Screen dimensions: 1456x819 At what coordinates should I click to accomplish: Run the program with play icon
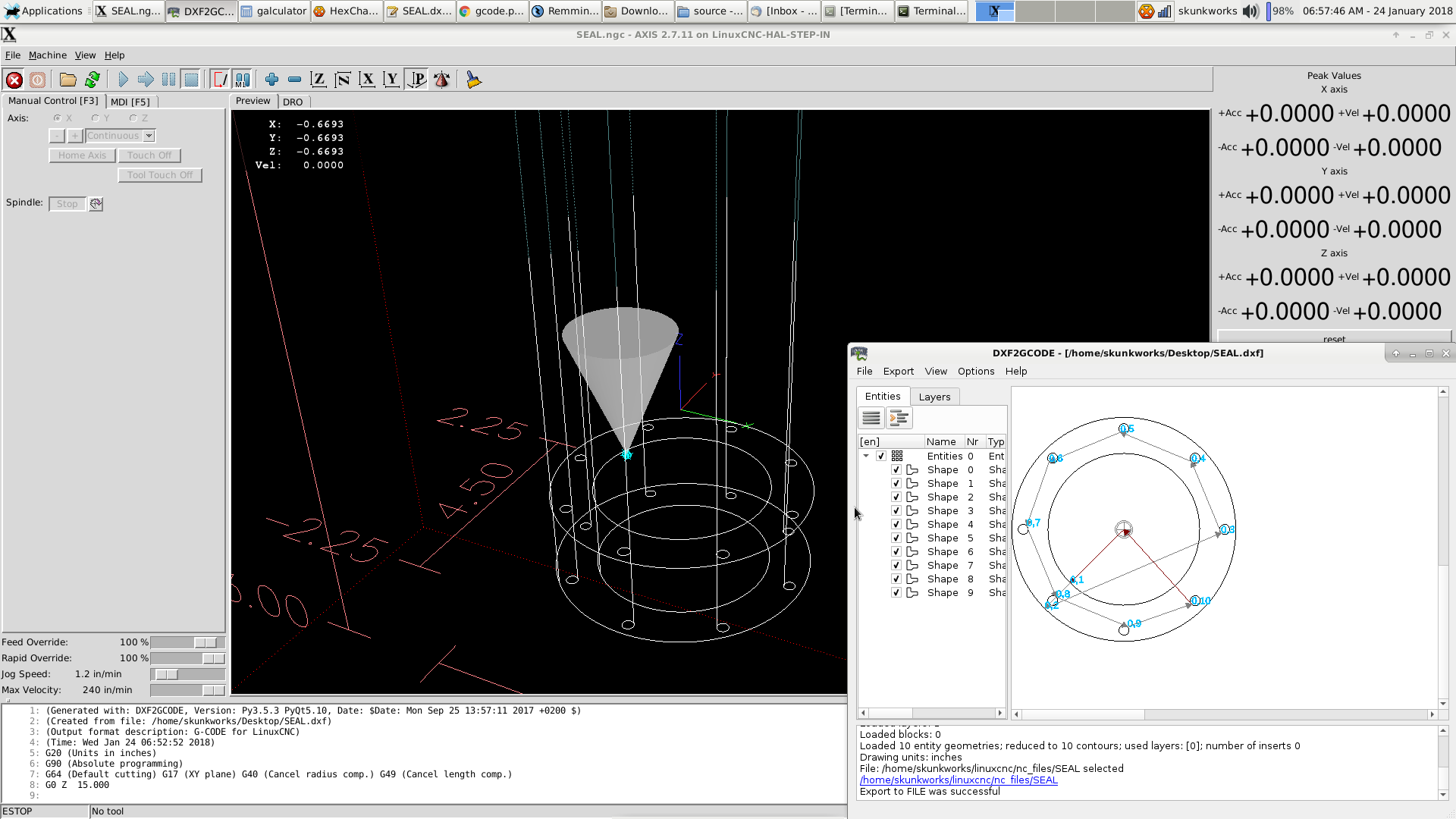click(x=123, y=80)
